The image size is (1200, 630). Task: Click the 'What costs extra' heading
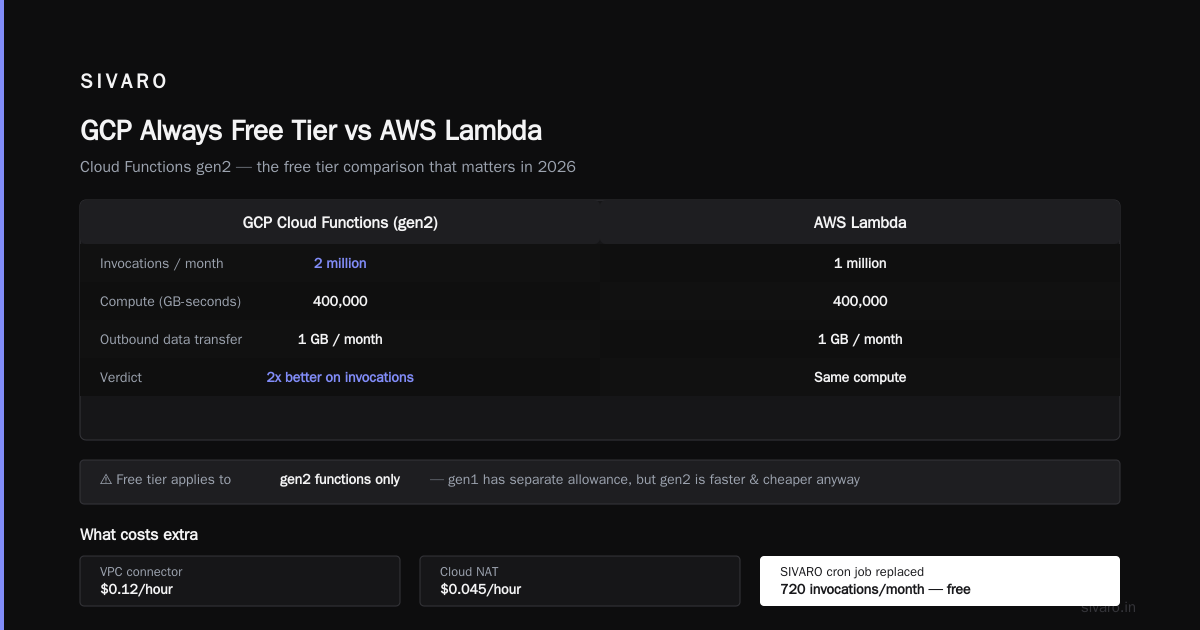click(139, 535)
